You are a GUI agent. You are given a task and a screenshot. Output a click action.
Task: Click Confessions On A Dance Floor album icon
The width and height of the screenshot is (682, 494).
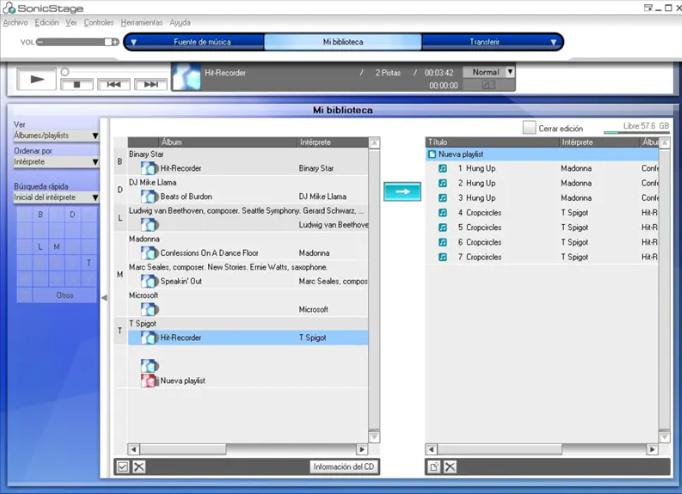[x=149, y=253]
